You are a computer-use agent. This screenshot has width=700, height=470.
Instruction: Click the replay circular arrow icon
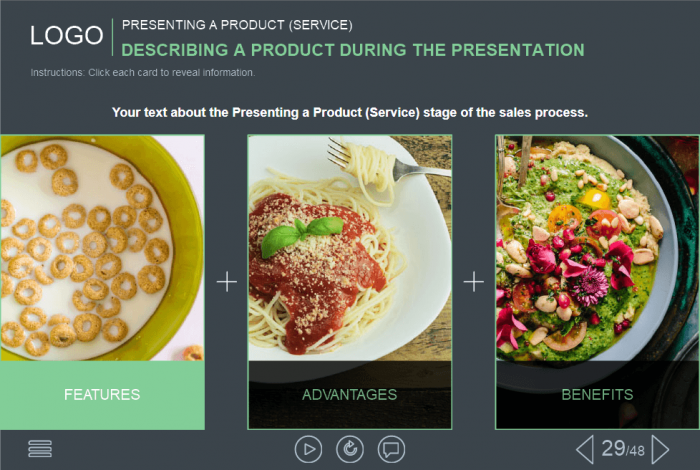[350, 449]
